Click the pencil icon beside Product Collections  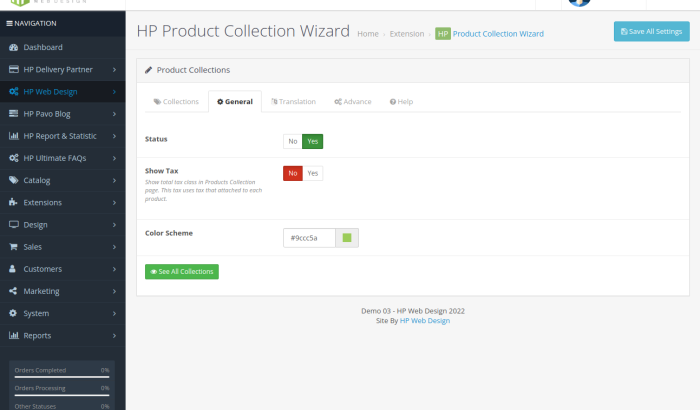(149, 70)
